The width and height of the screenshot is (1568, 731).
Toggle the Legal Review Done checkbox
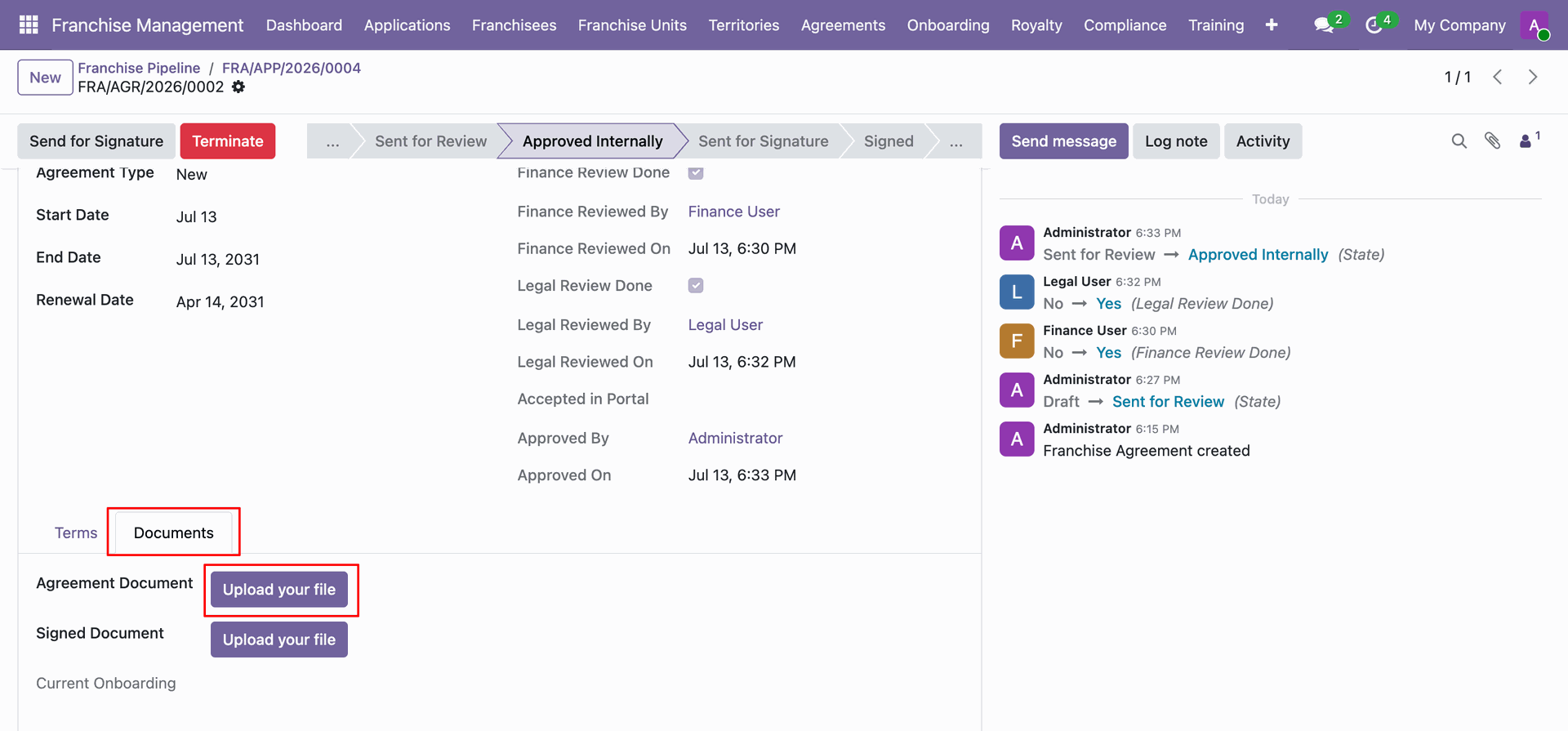696,285
